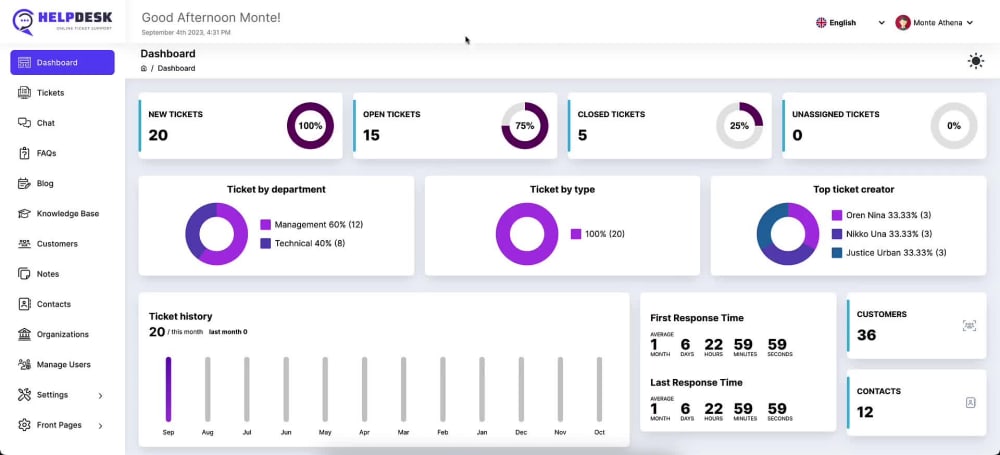Click the Management 60% legend swatch

[x=266, y=225]
